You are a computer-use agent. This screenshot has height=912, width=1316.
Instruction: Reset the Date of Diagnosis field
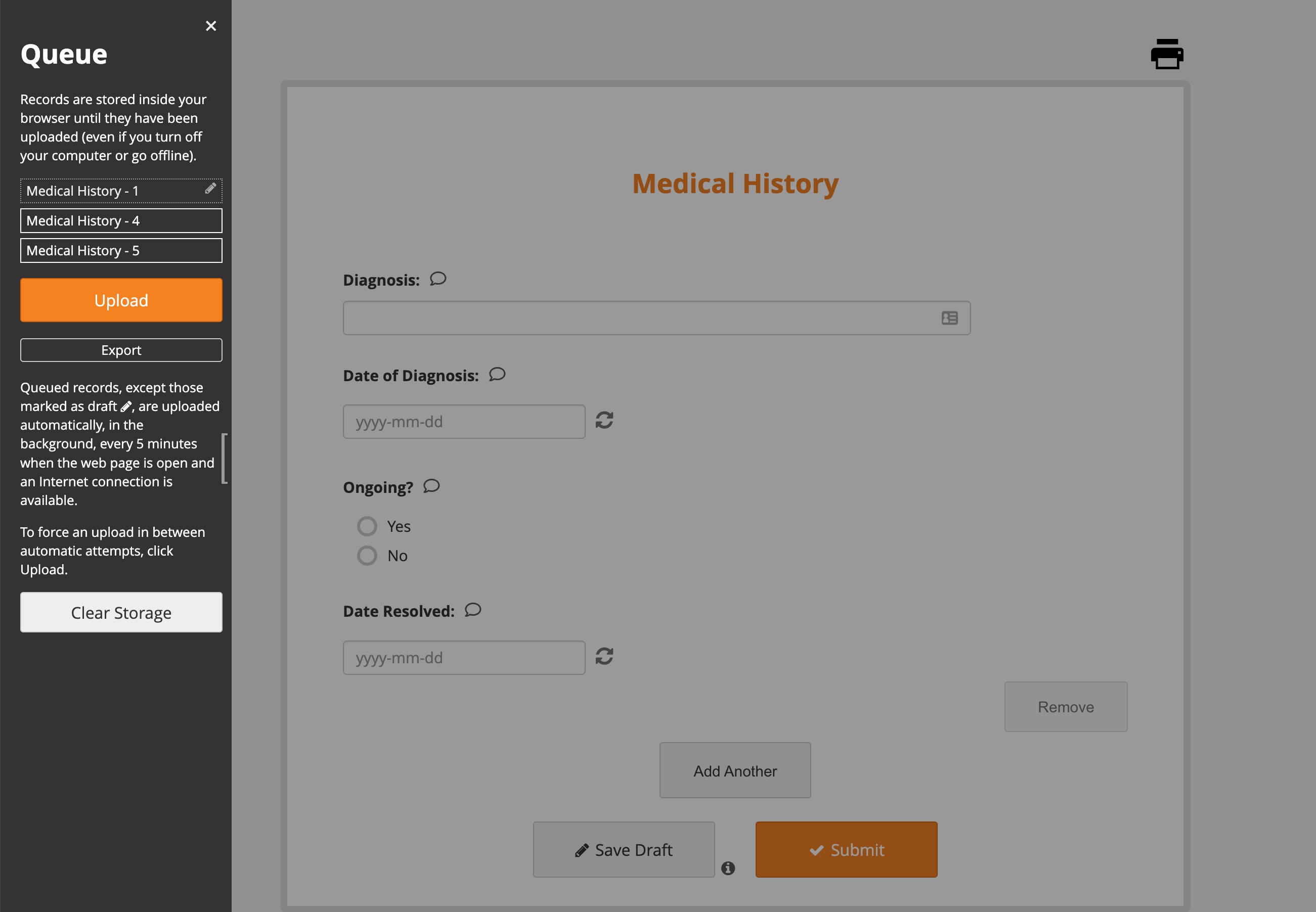pos(604,421)
